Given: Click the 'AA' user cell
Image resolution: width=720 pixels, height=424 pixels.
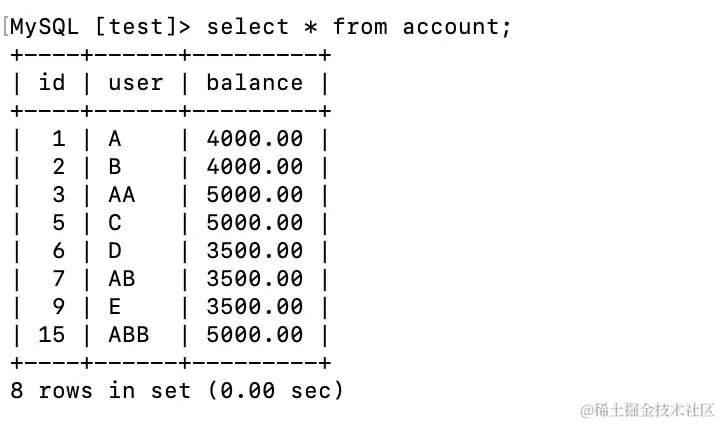Looking at the screenshot, I should coord(122,195).
